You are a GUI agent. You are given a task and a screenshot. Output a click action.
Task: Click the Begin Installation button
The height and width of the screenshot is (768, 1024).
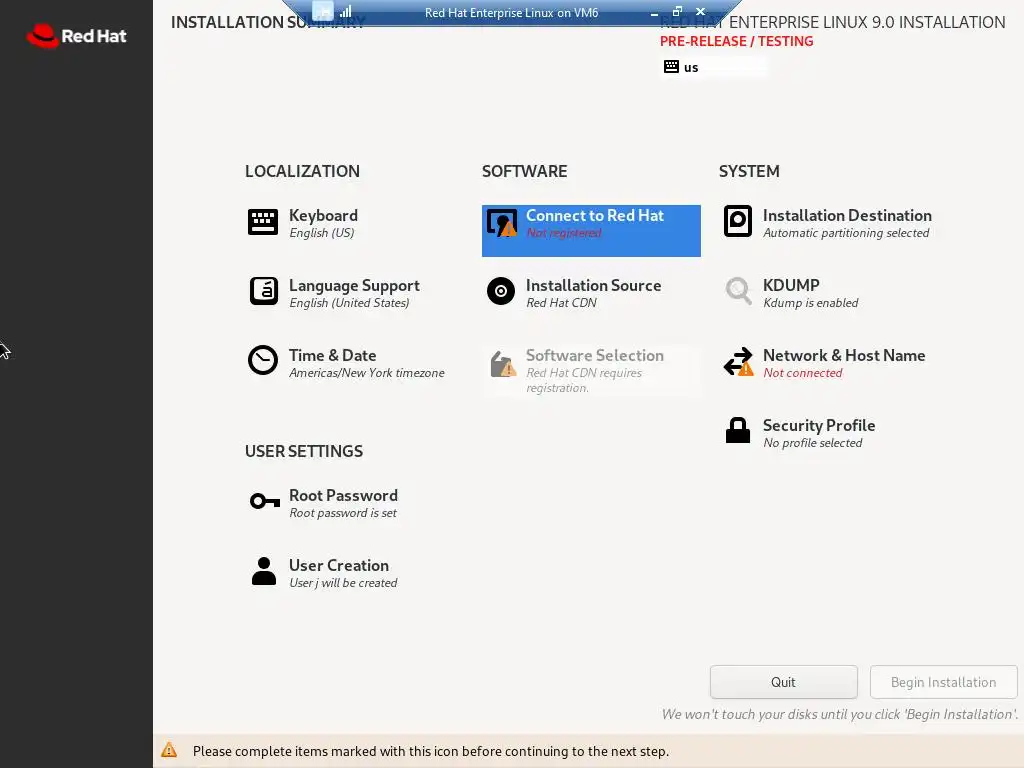point(944,682)
